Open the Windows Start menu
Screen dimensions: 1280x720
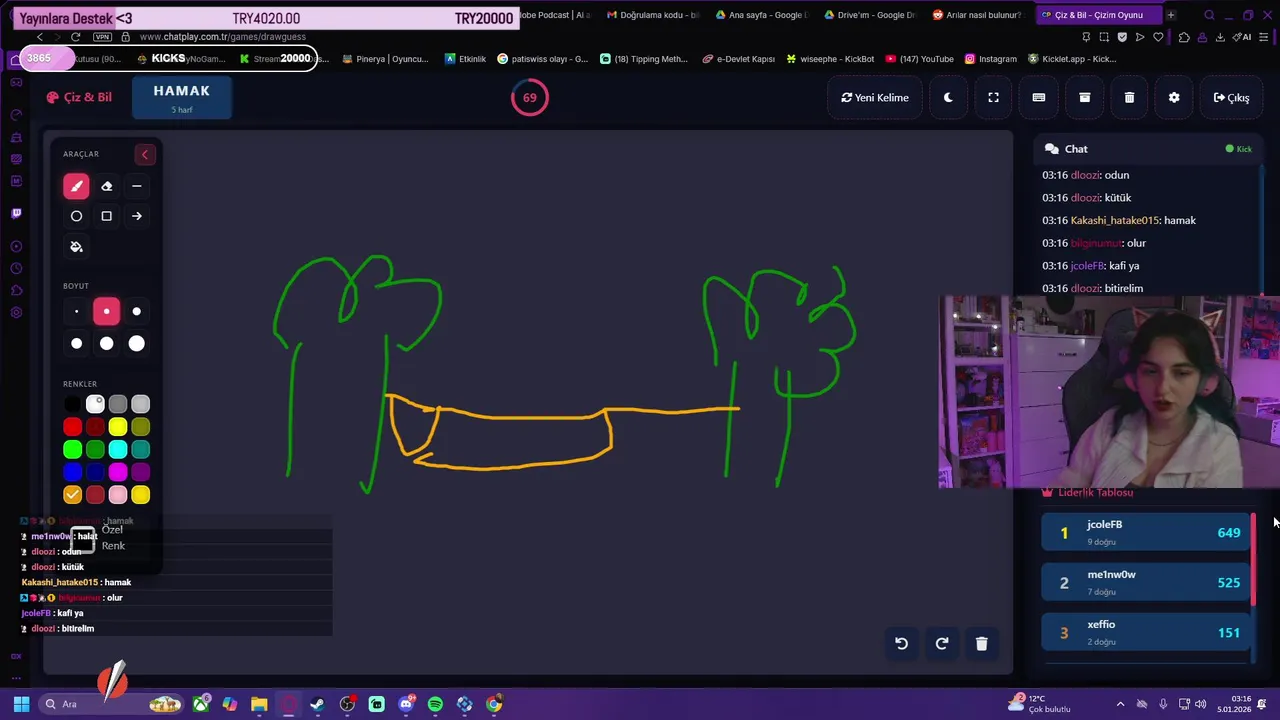point(21,704)
